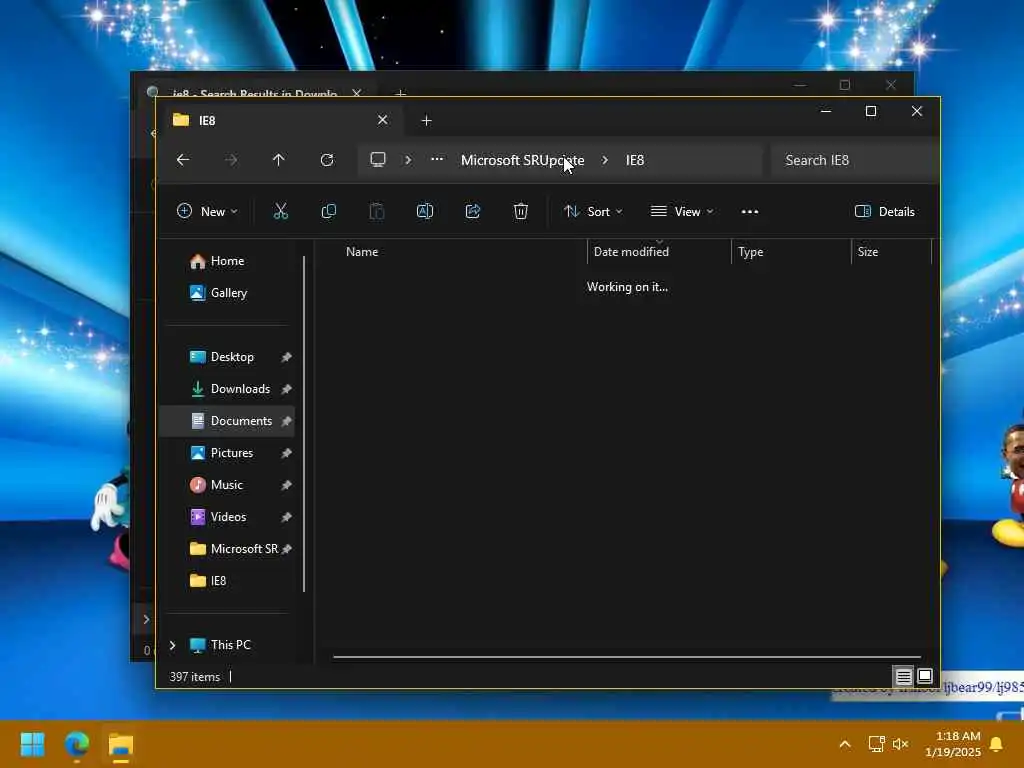Viewport: 1024px width, 768px height.
Task: Go up one folder level
Action: coord(278,160)
